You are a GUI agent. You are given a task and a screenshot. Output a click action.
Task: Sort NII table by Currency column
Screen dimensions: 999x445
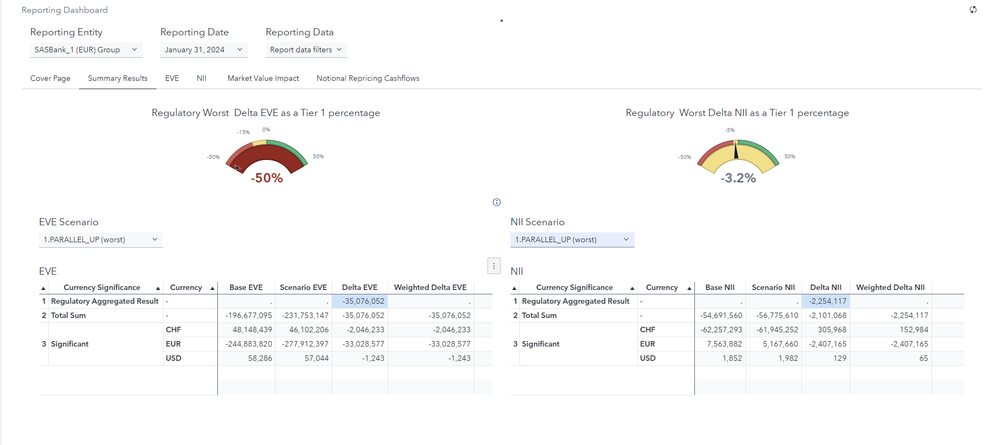[689, 288]
